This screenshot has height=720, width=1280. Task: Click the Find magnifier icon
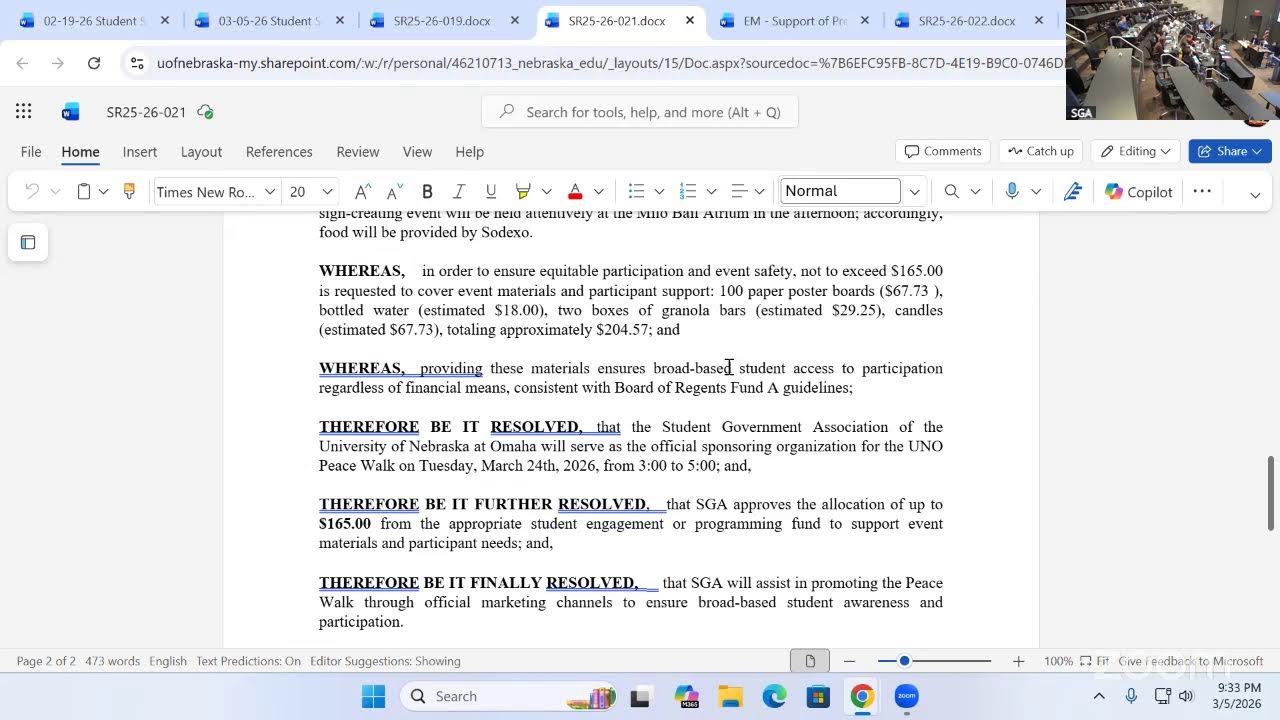952,191
